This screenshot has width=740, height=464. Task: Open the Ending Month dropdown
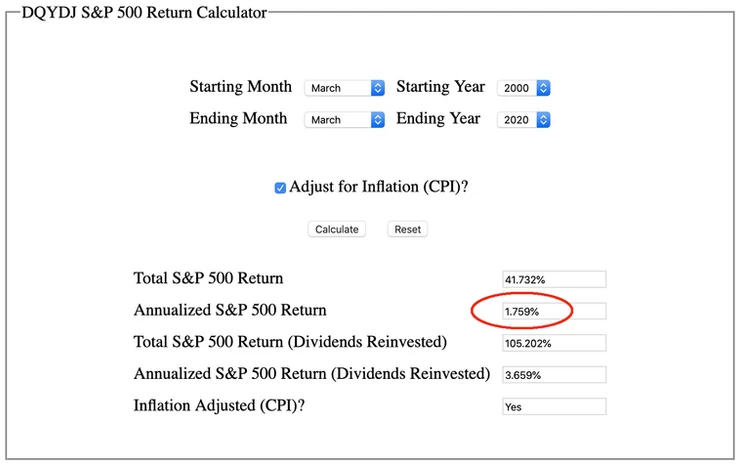pyautogui.click(x=345, y=120)
